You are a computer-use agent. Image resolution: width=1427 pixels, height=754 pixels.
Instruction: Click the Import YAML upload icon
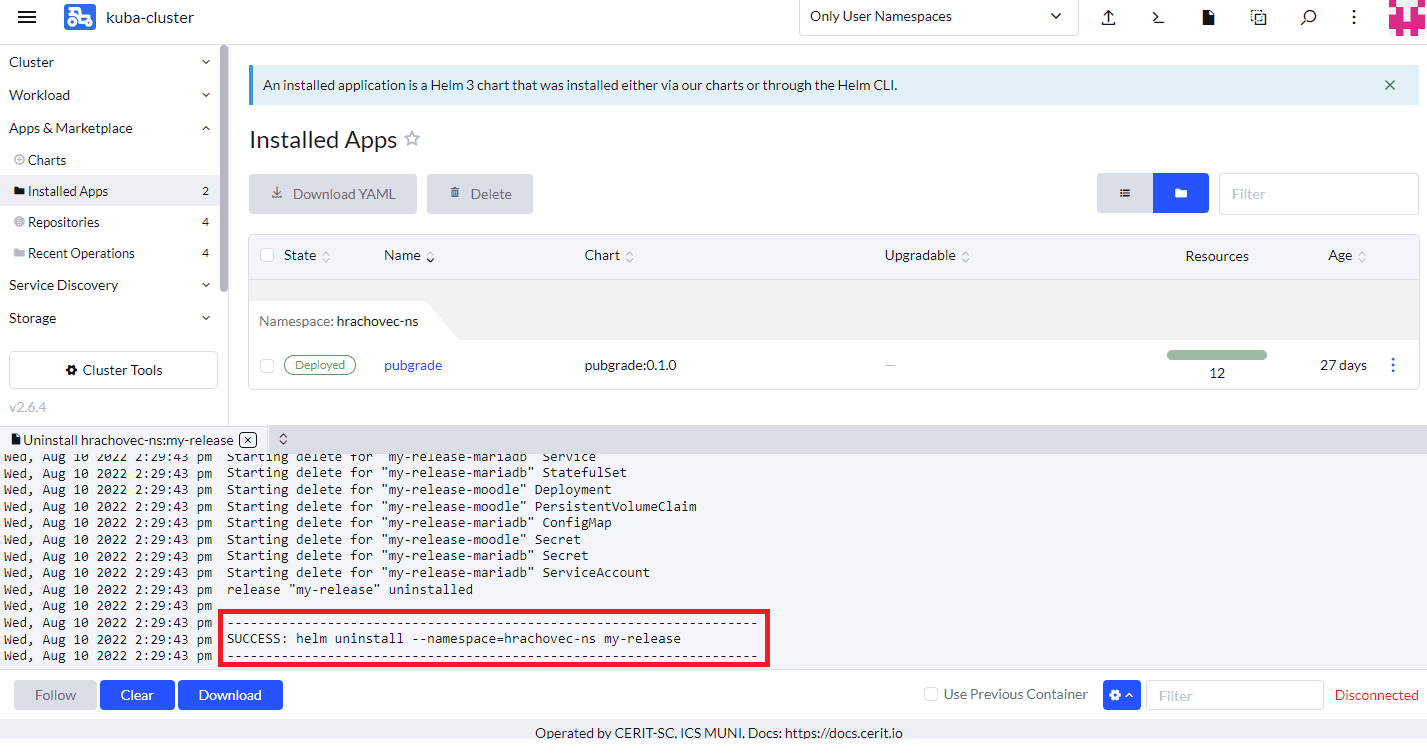pos(1108,17)
